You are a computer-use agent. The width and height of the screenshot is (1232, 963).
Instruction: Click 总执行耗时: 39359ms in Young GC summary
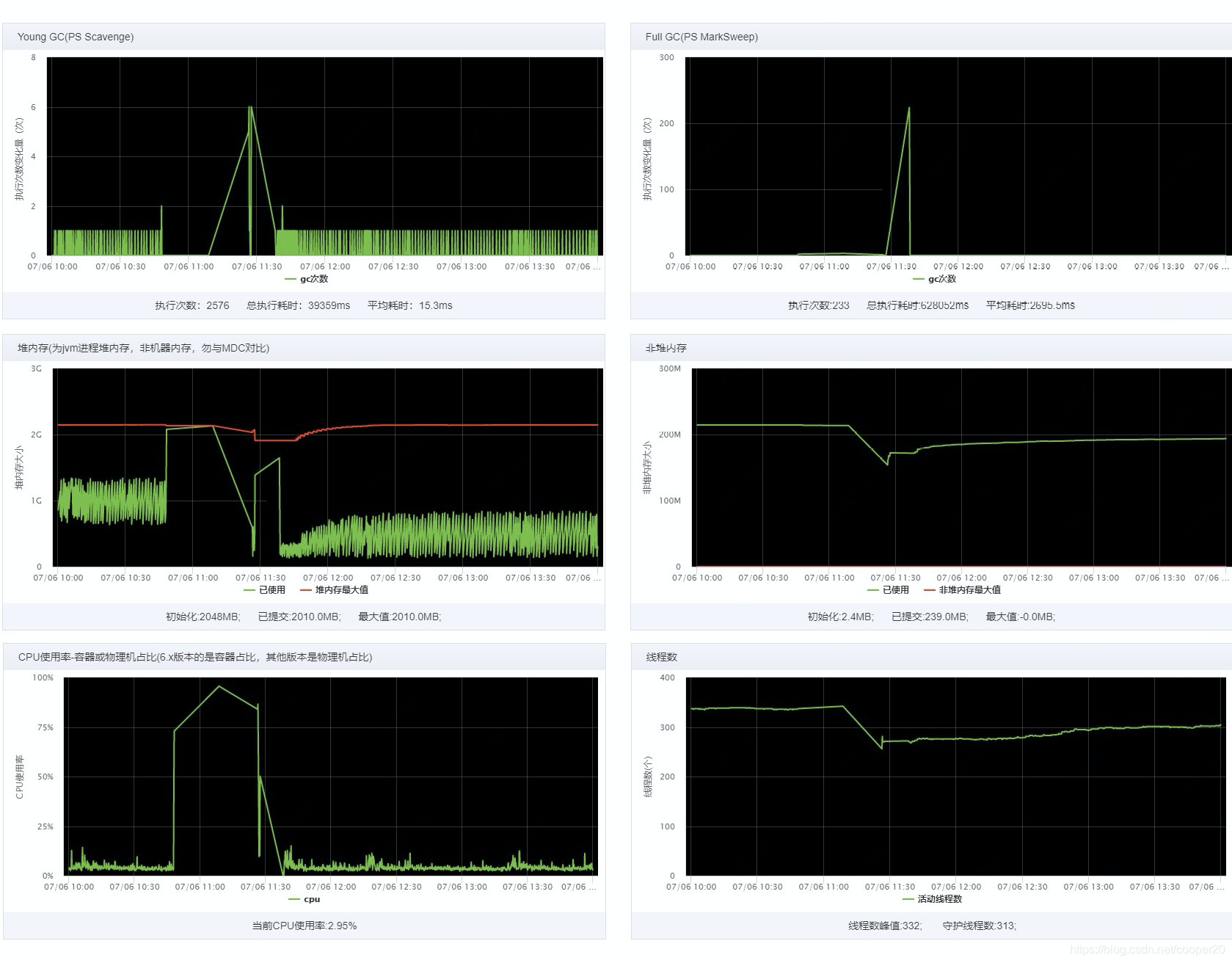299,305
